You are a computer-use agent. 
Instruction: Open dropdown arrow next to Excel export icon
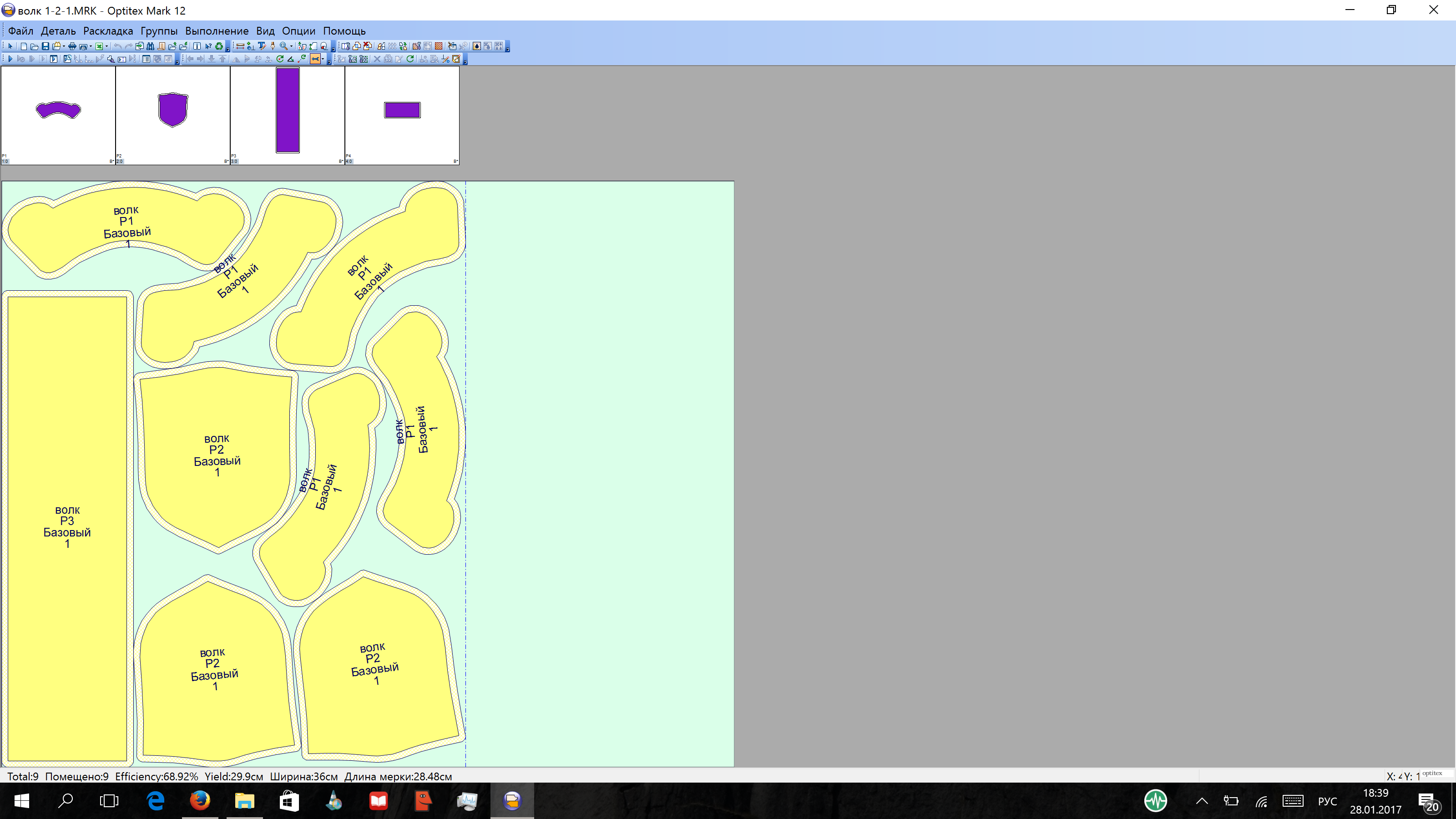coord(107,46)
